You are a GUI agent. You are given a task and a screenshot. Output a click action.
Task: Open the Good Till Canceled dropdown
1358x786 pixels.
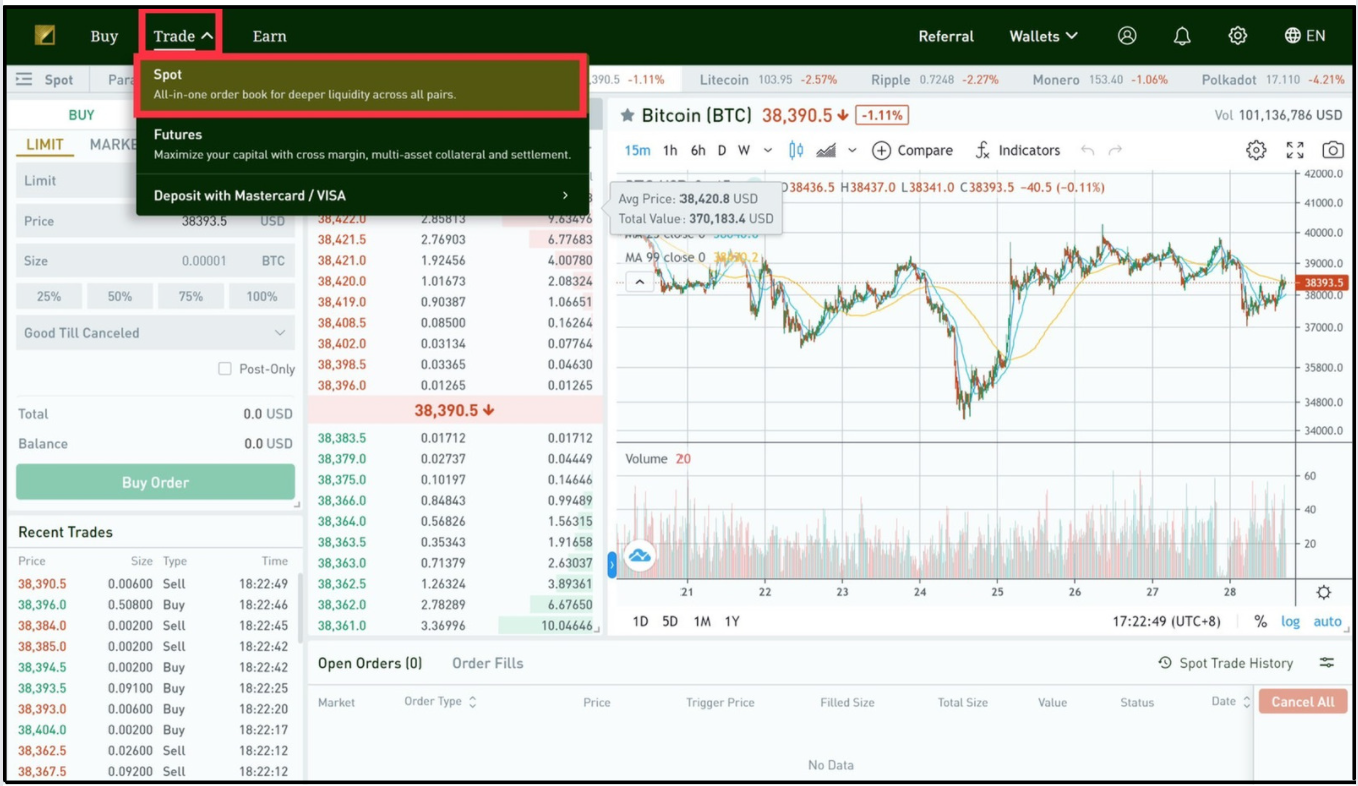click(x=155, y=333)
